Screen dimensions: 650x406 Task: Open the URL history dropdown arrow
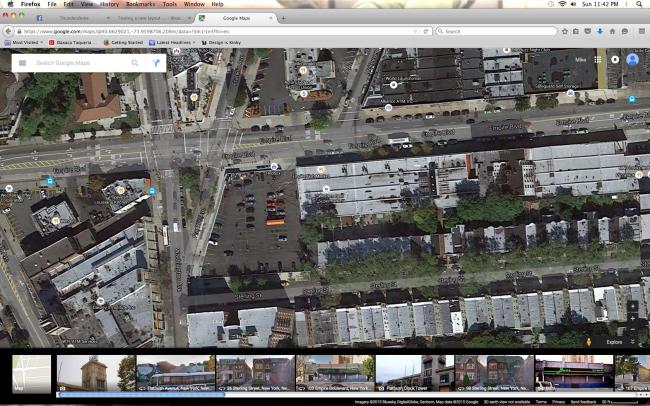(x=415, y=32)
